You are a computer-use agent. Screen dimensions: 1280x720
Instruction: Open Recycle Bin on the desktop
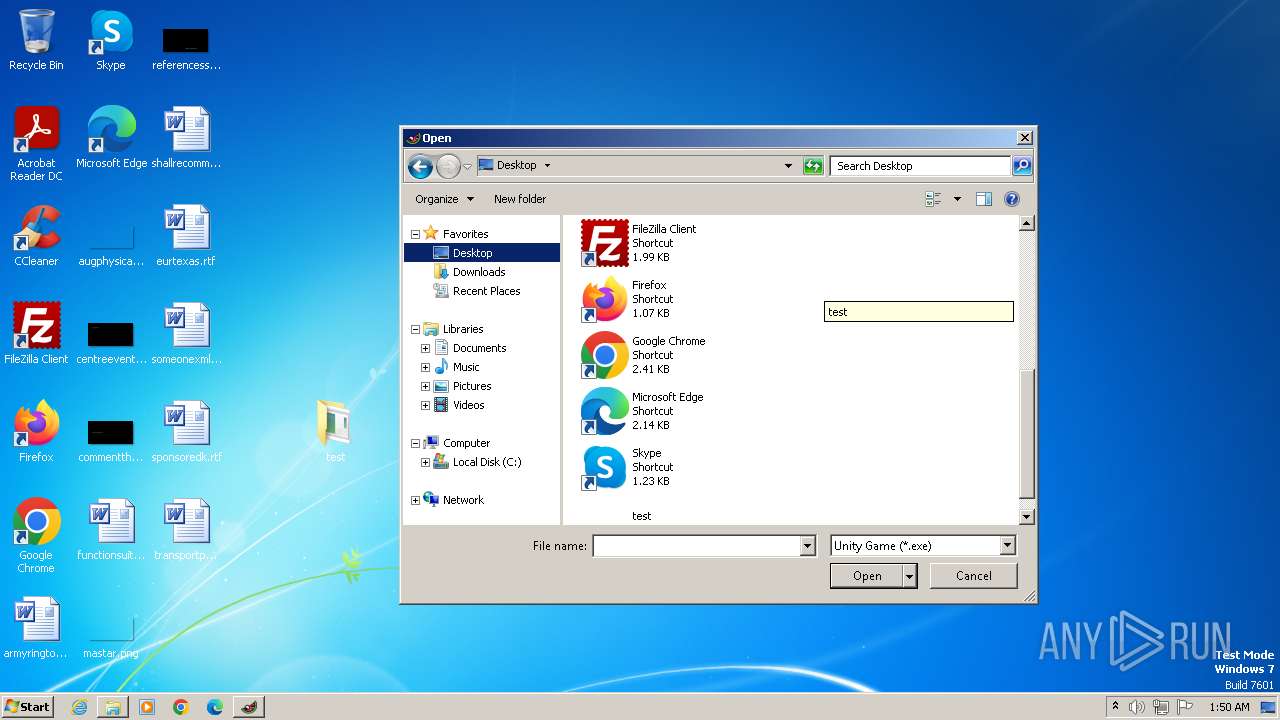pos(36,40)
